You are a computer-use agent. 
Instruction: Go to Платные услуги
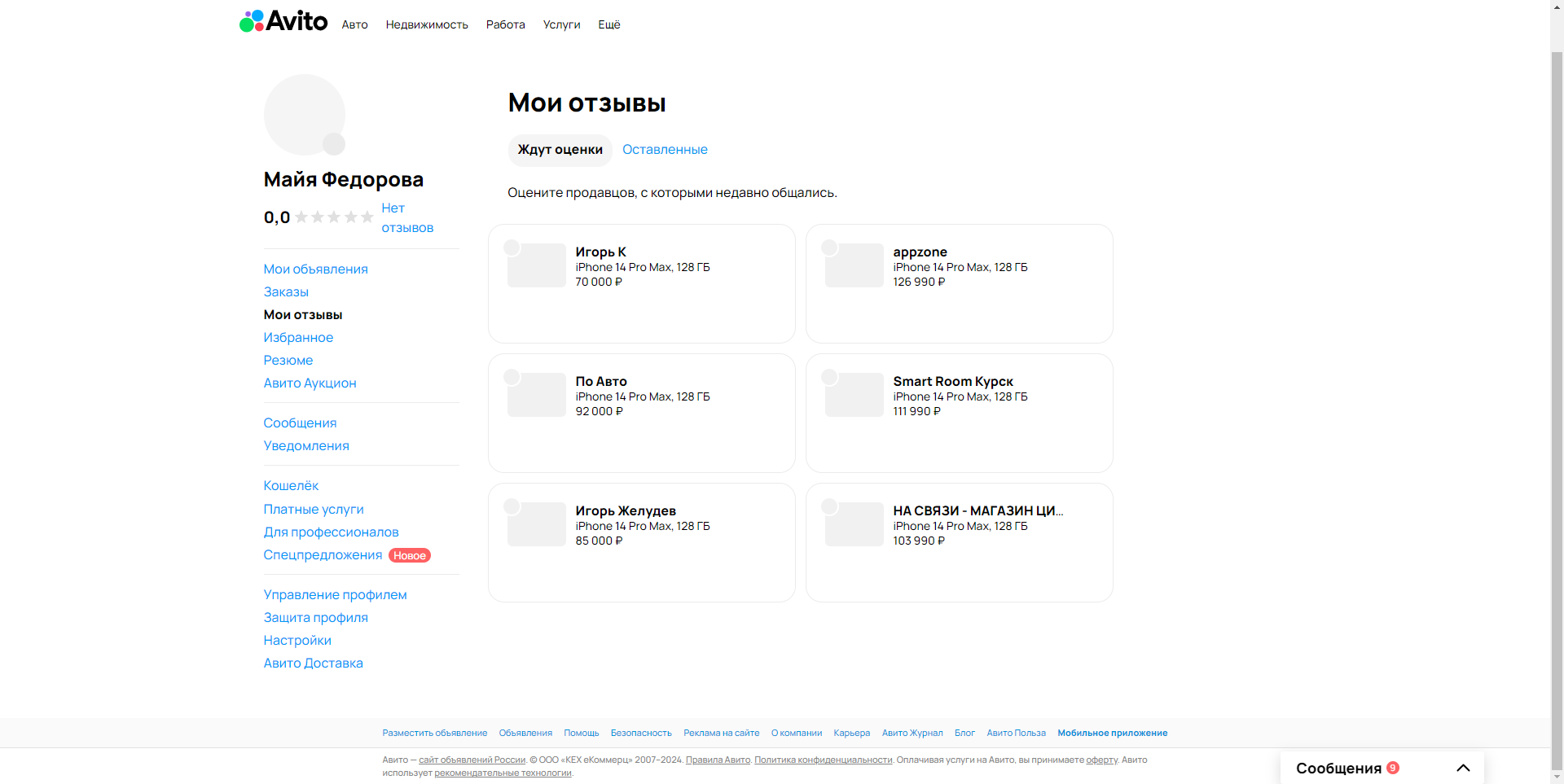(x=314, y=510)
